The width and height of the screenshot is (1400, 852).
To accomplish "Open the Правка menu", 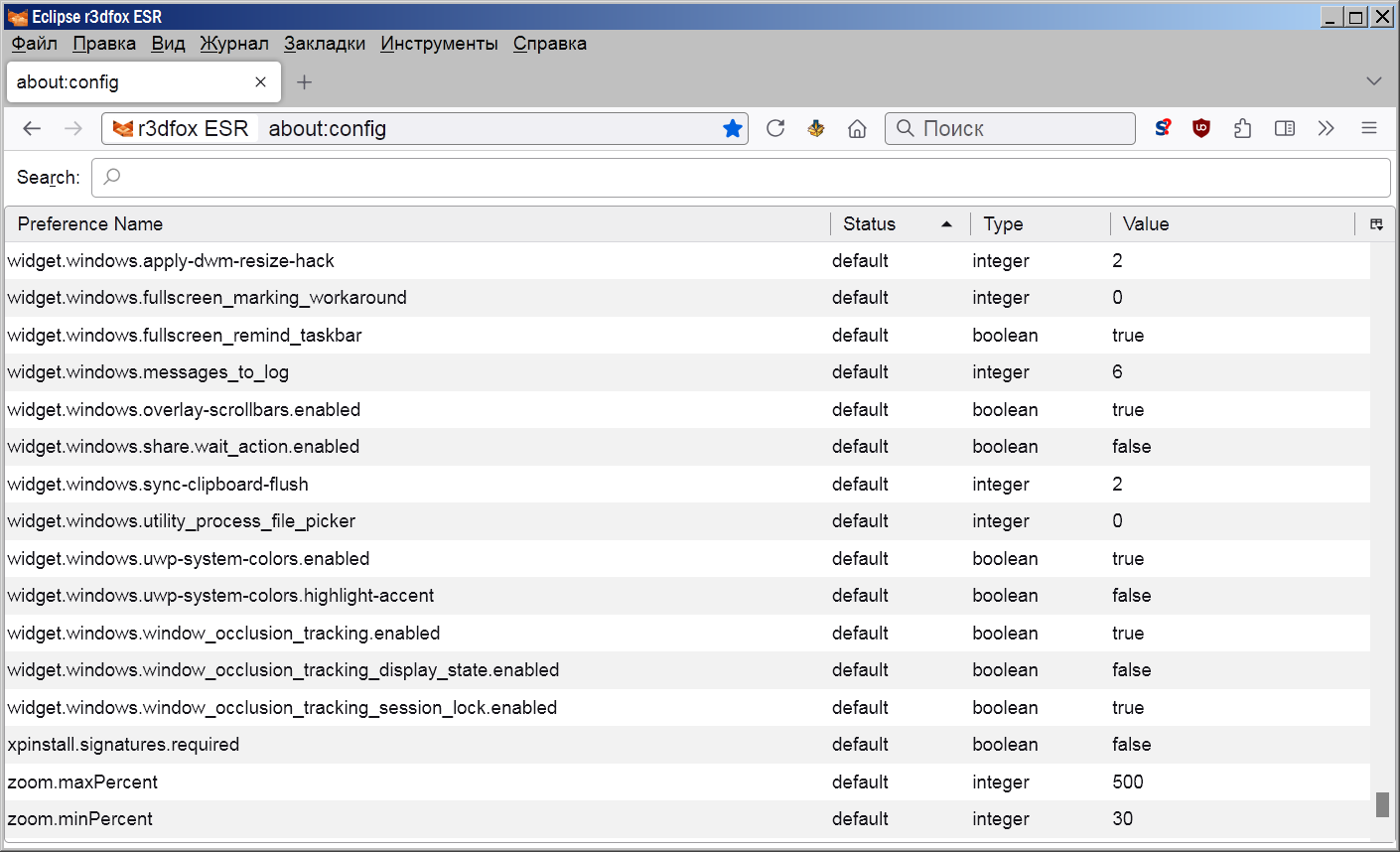I will [x=104, y=44].
